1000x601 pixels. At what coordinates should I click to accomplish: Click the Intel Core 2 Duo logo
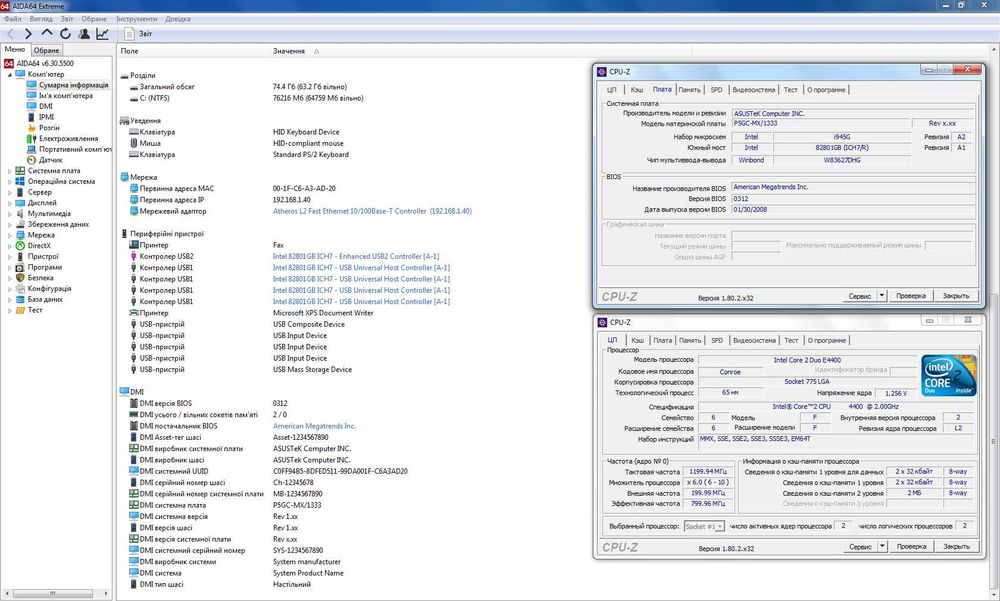click(x=949, y=377)
